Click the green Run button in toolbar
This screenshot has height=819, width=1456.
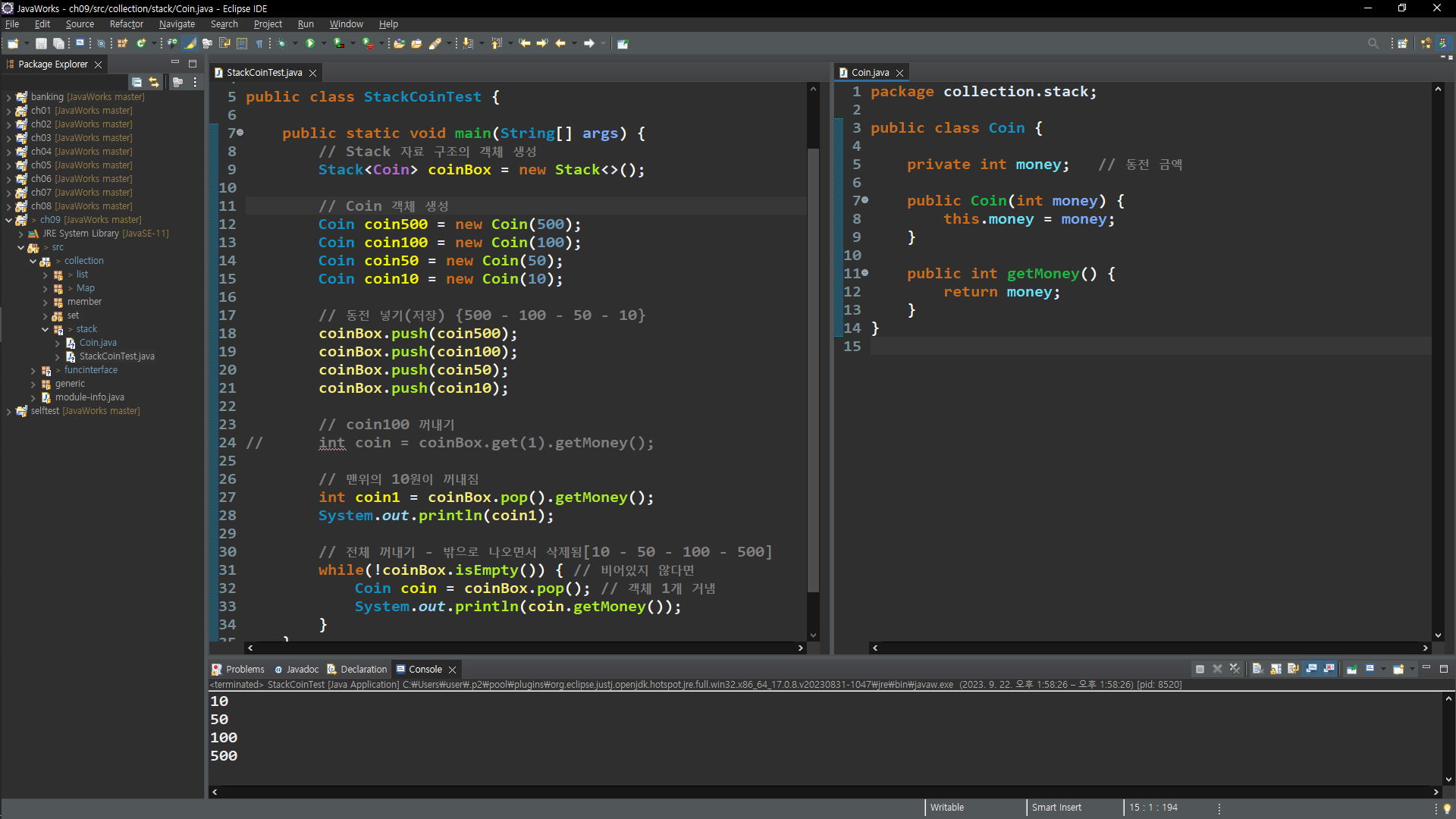pyautogui.click(x=309, y=43)
